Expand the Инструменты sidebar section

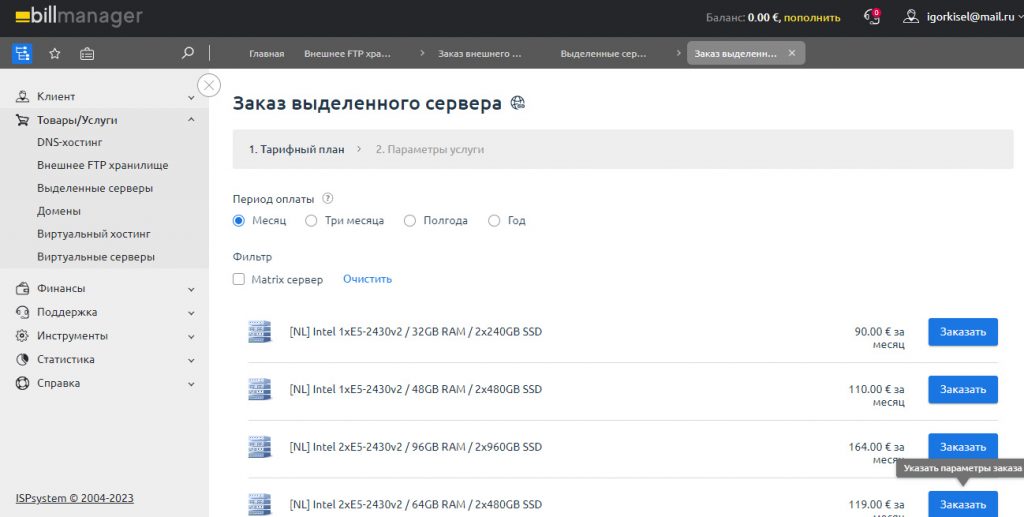click(191, 337)
